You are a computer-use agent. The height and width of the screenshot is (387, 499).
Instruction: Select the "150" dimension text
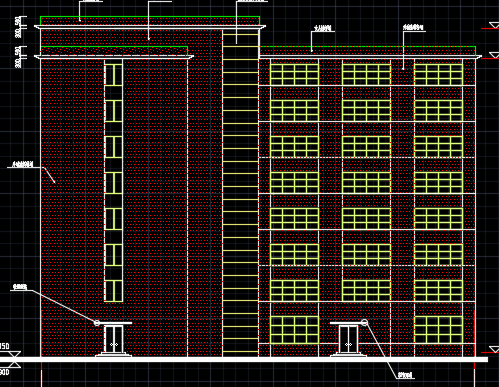pos(4,346)
